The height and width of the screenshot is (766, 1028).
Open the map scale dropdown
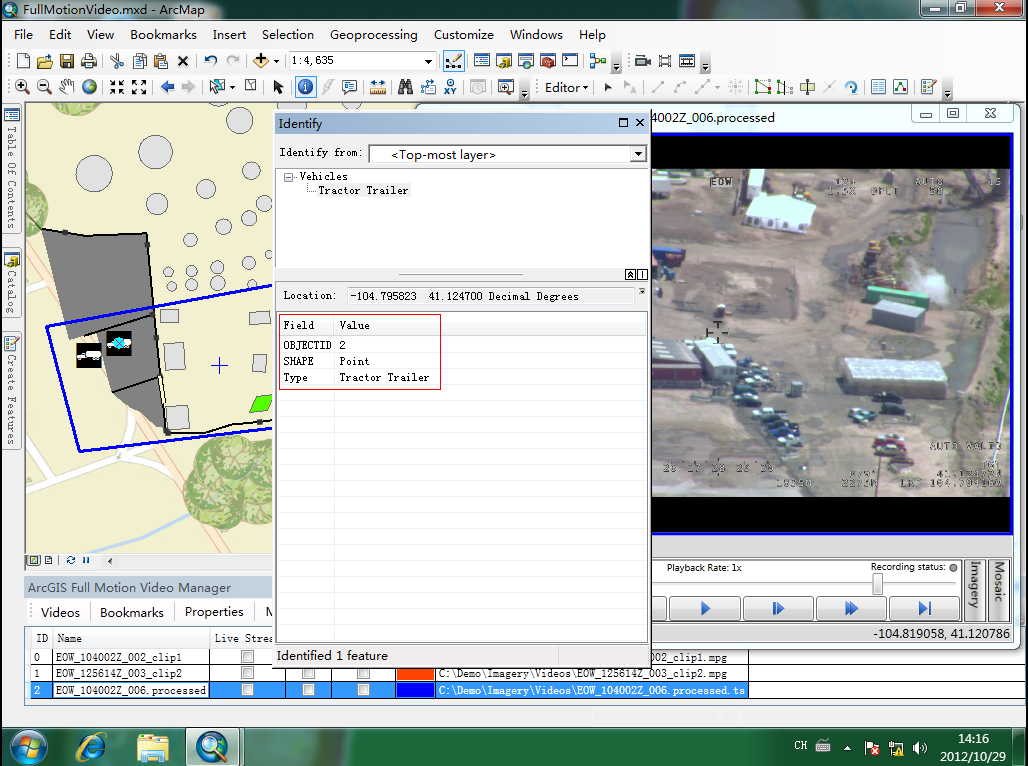tap(428, 61)
